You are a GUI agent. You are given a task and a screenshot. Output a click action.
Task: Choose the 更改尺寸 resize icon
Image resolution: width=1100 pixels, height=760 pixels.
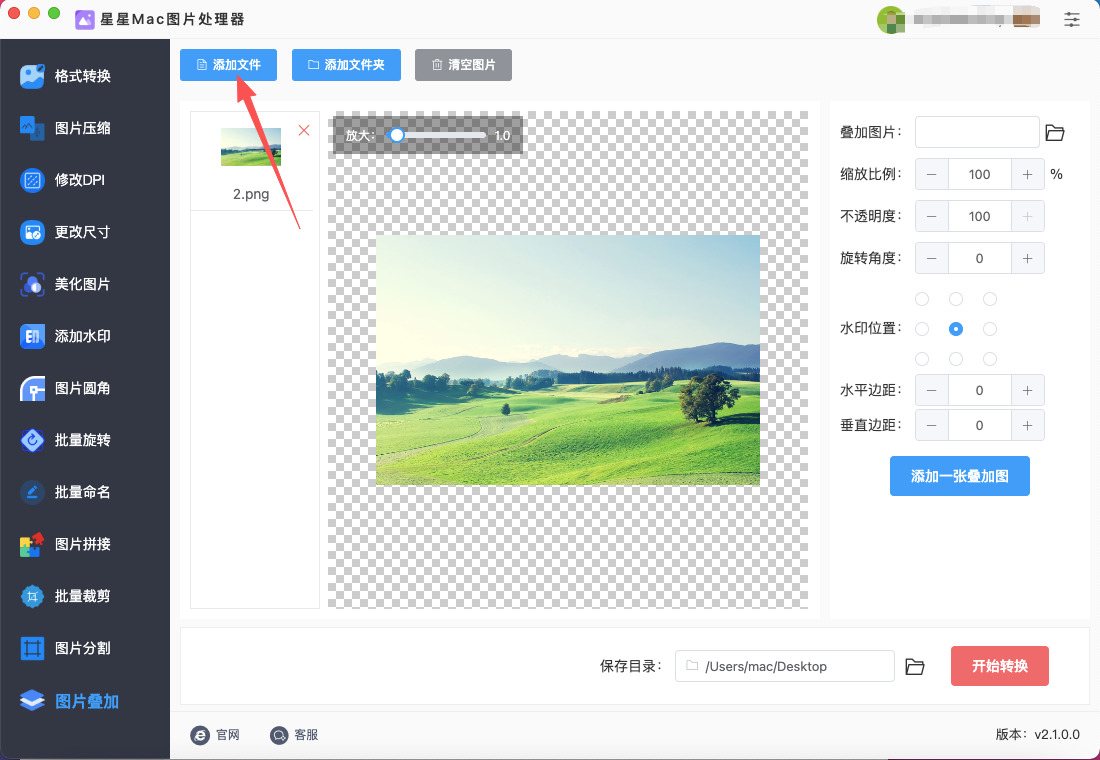(x=32, y=232)
